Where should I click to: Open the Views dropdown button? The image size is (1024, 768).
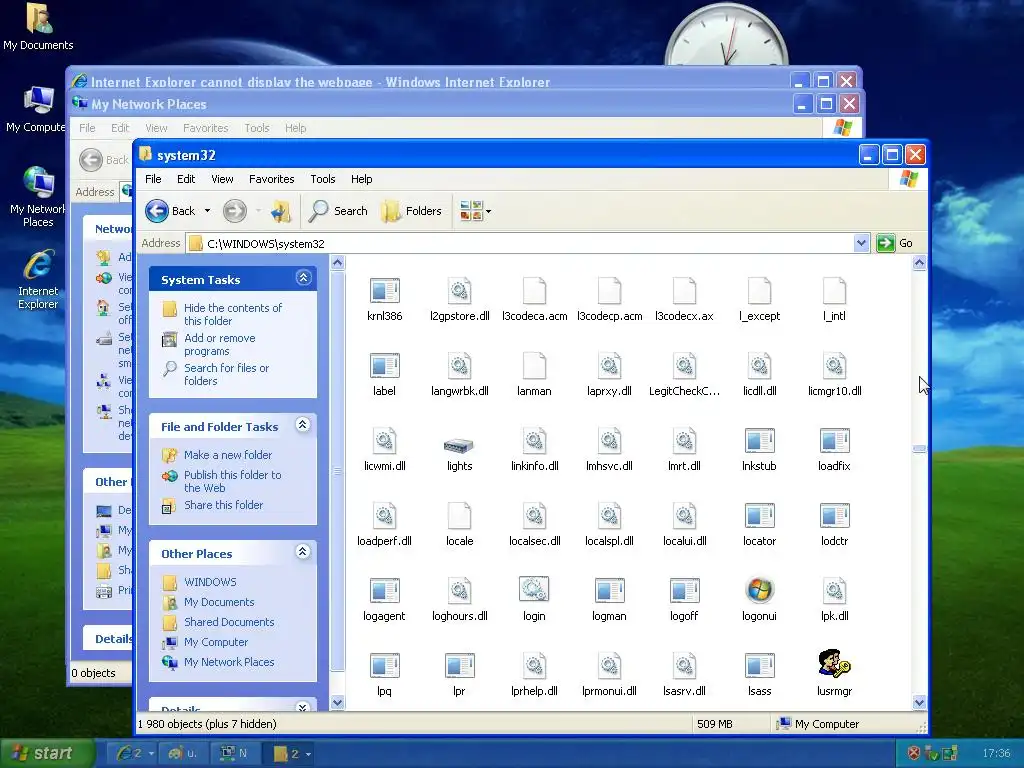(x=475, y=211)
